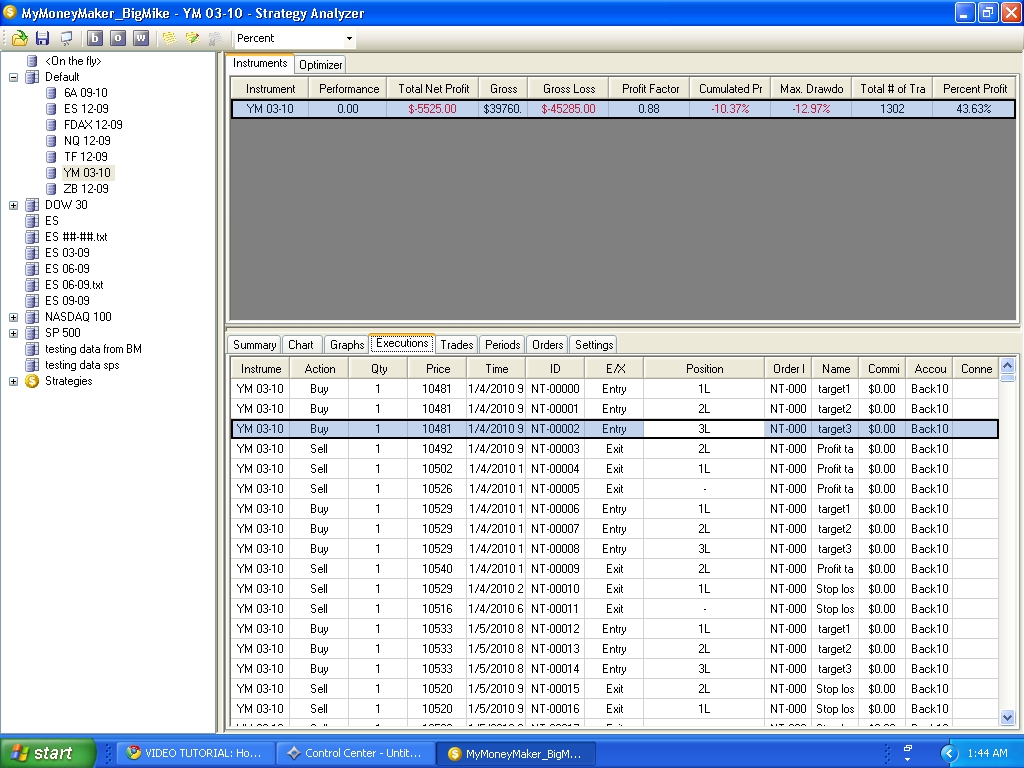Click price 10540 in executions table
Viewport: 1024px width, 768px height.
[x=437, y=569]
